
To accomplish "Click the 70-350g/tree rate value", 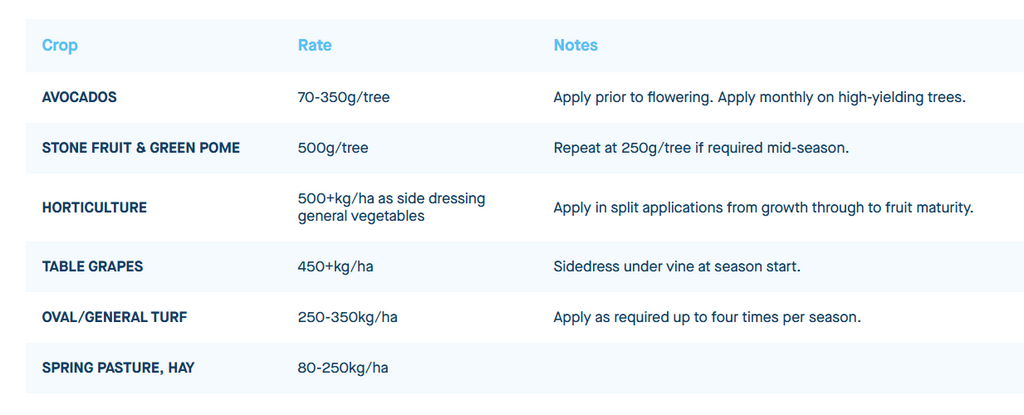I will pos(344,97).
